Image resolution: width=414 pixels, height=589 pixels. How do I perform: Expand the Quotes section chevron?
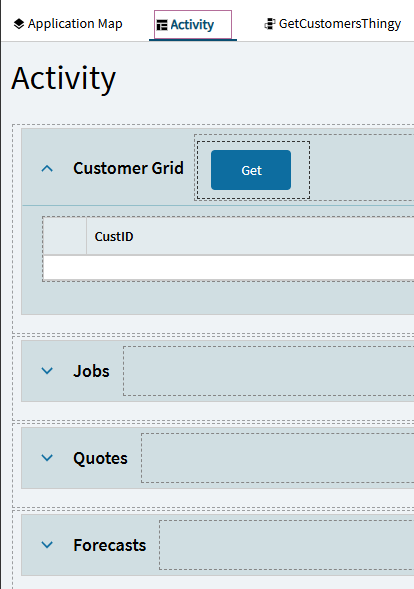coord(47,458)
